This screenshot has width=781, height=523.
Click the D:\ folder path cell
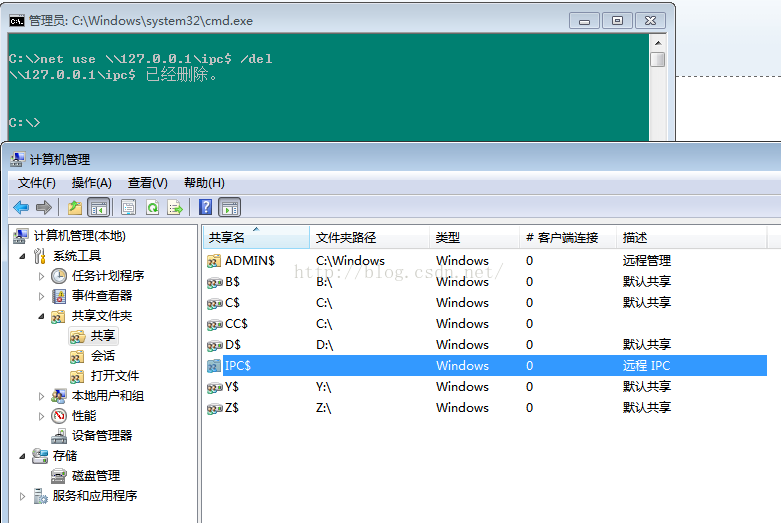(x=324, y=345)
